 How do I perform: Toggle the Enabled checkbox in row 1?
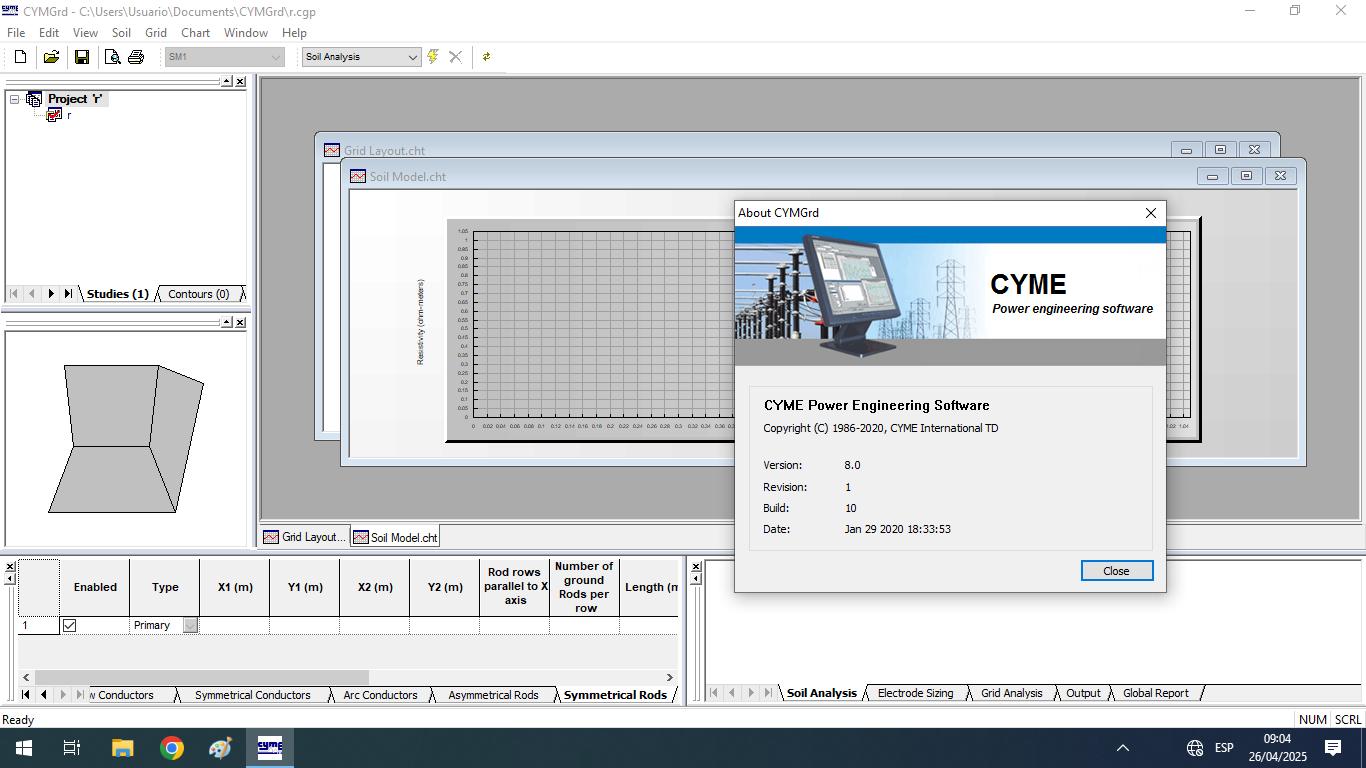point(69,625)
